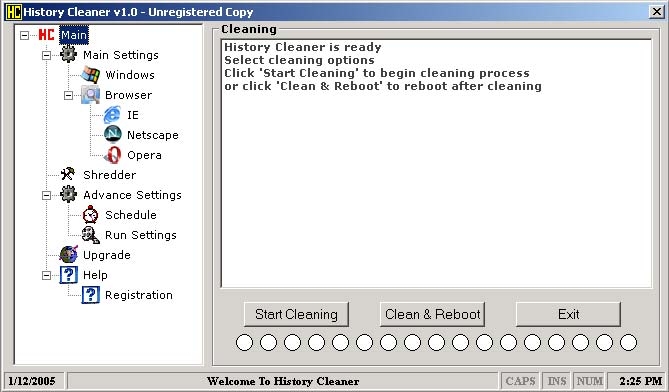The height and width of the screenshot is (392, 669).
Task: Open IE cleaning settings
Action: click(x=133, y=115)
